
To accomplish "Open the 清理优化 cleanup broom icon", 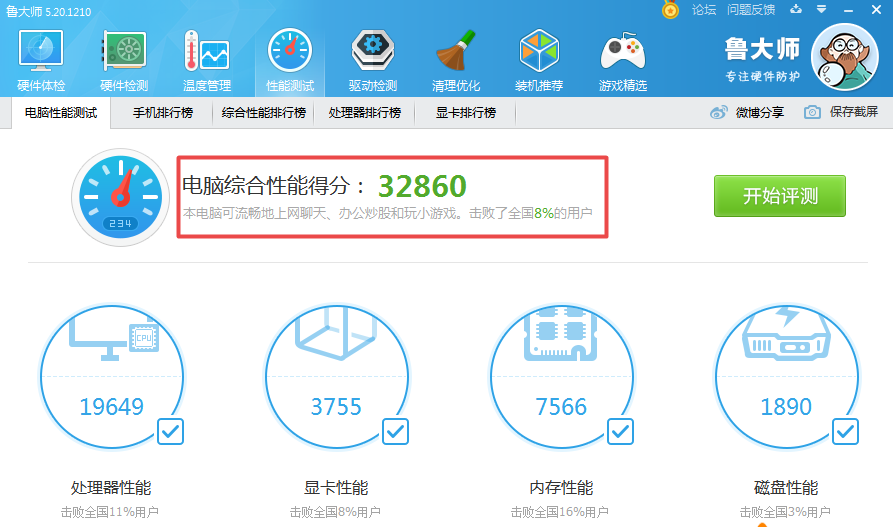I will [x=456, y=51].
